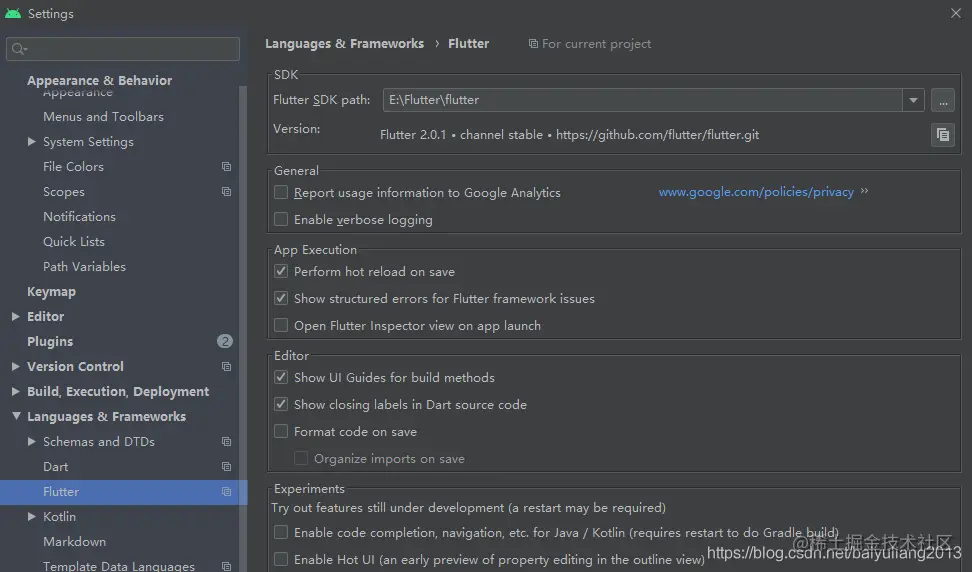Screen dimensions: 972x572
Task: Click the Plugins update count badge
Action: (x=225, y=341)
